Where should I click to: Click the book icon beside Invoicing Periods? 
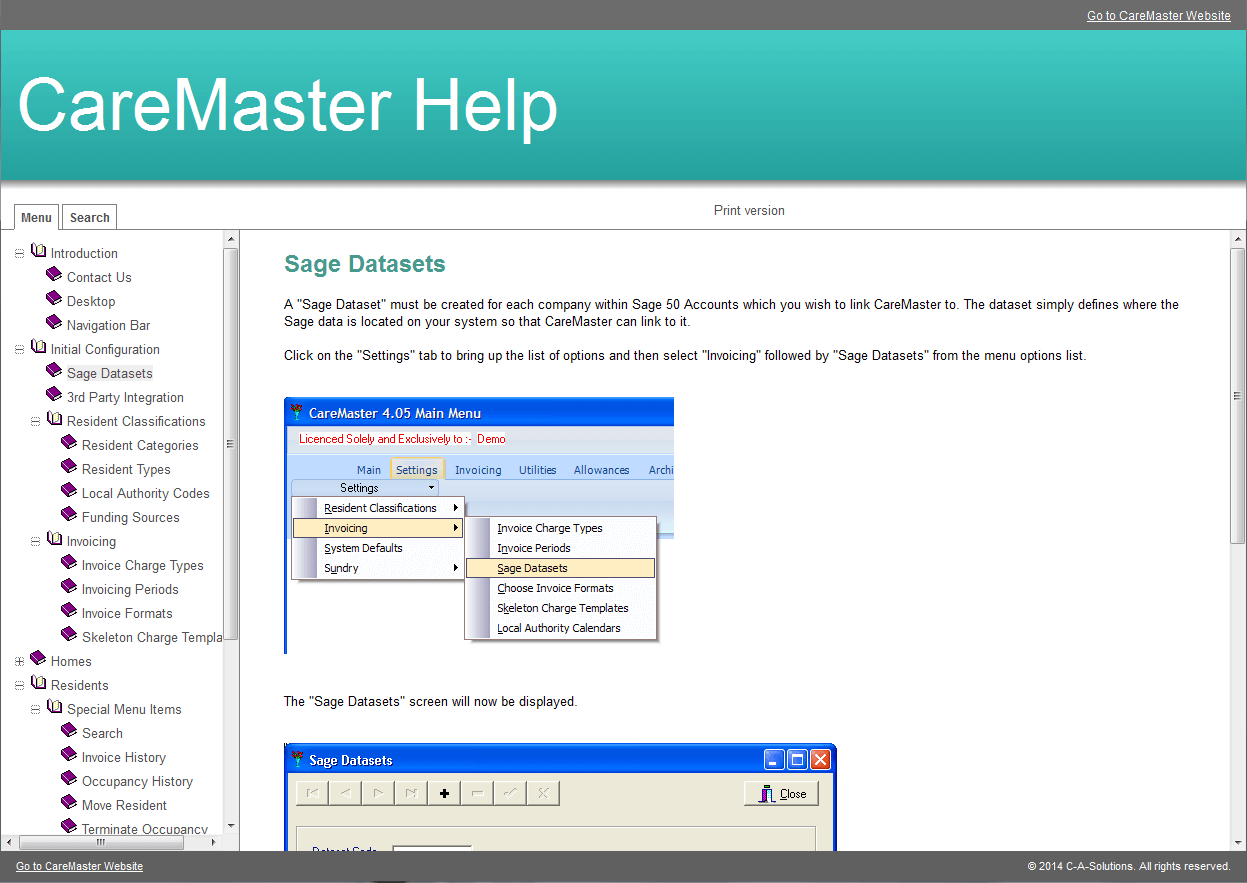(x=69, y=587)
